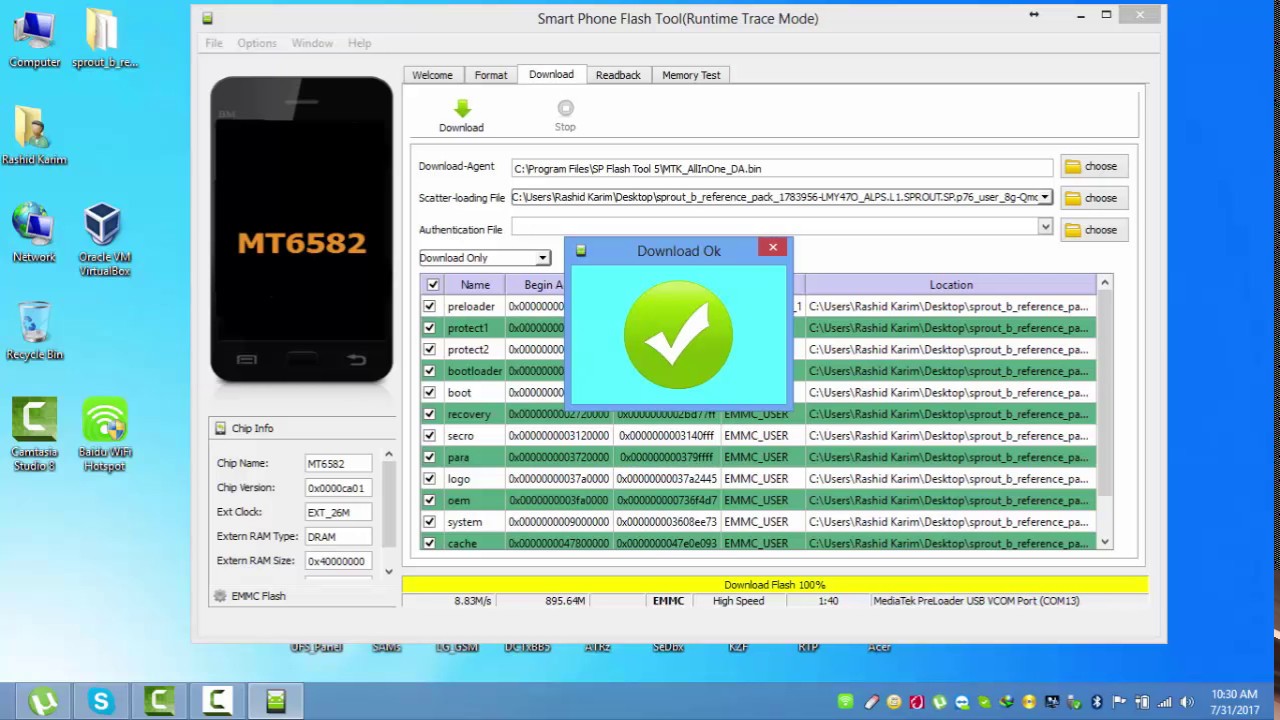
Task: Switch to the Readback tab
Action: pos(618,75)
